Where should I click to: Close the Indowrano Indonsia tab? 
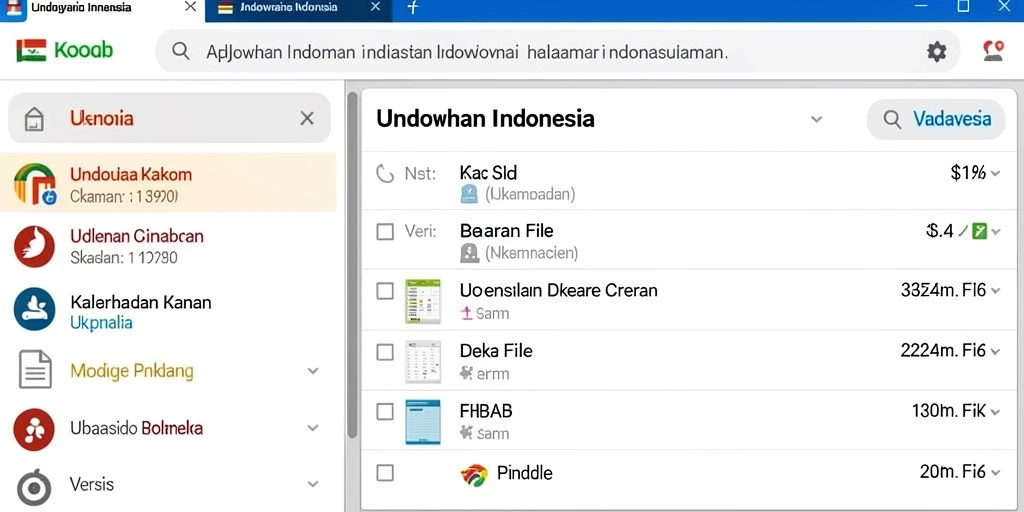pyautogui.click(x=375, y=7)
